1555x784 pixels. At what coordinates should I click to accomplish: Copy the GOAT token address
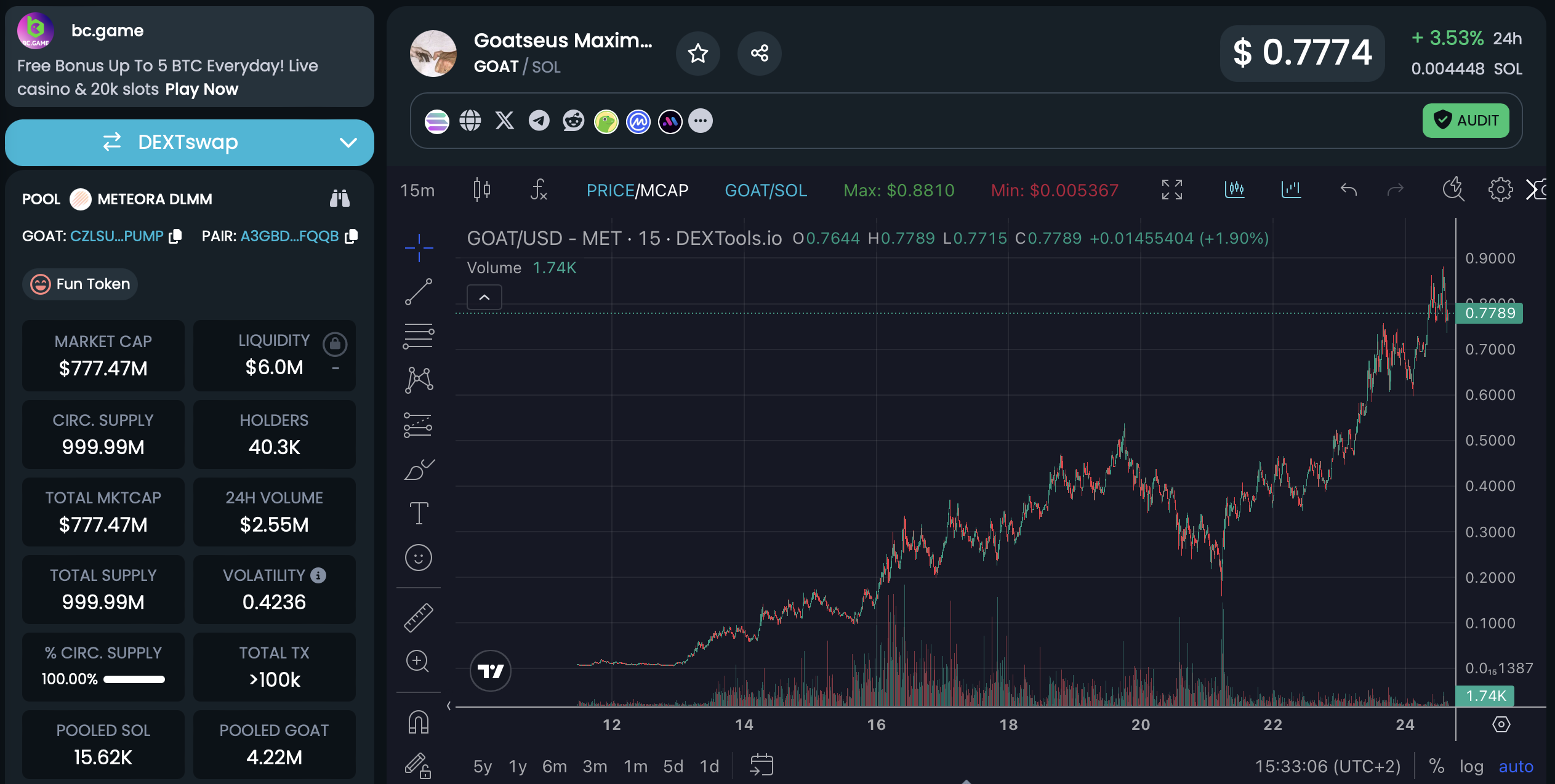(175, 236)
